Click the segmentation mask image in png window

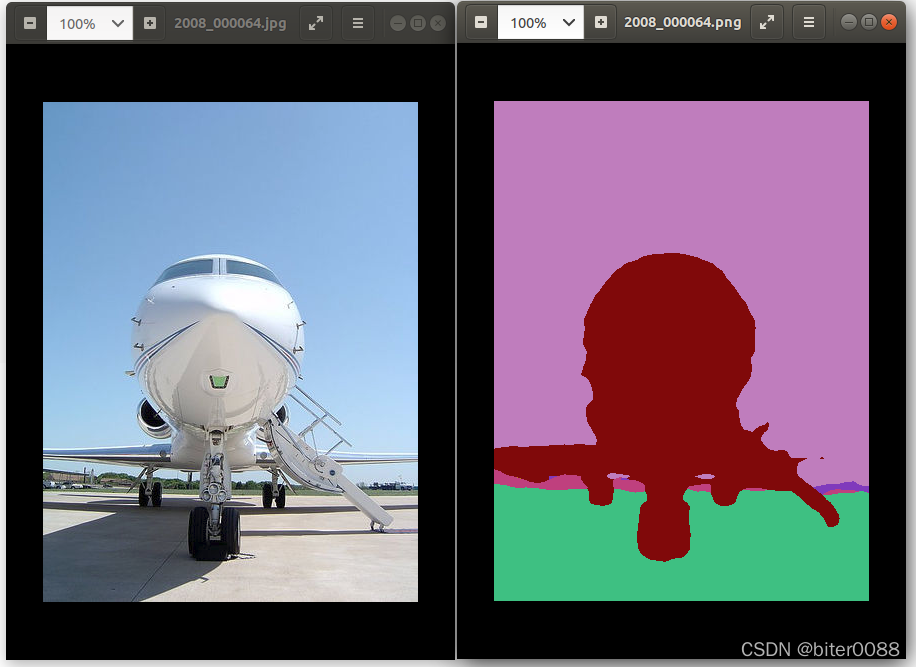coord(681,350)
